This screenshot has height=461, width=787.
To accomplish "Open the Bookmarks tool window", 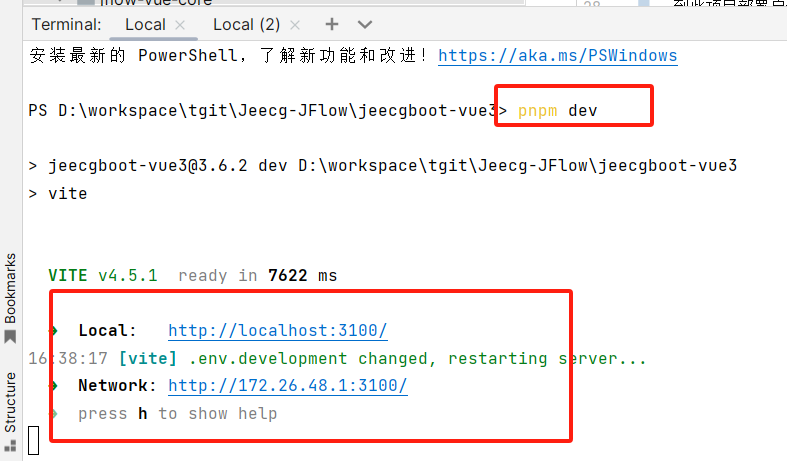I will 11,288.
